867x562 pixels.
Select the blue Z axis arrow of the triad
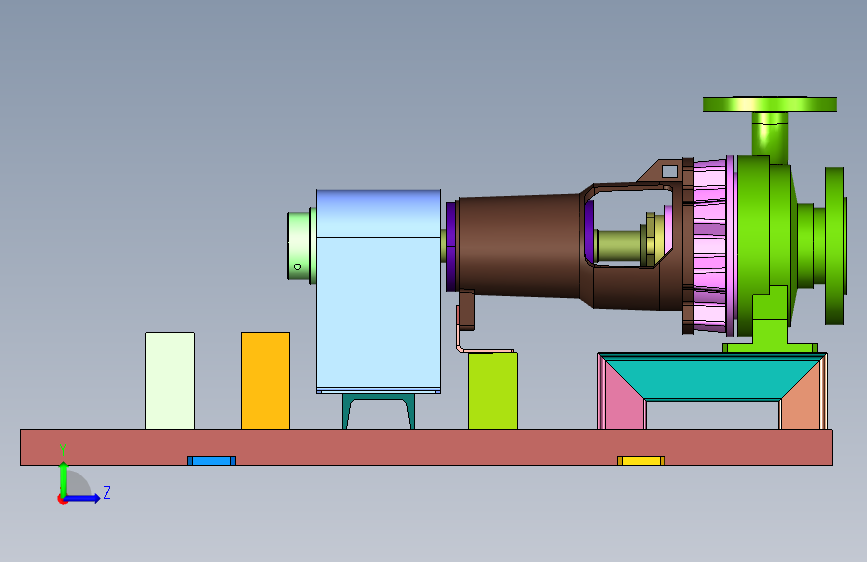(x=84, y=498)
